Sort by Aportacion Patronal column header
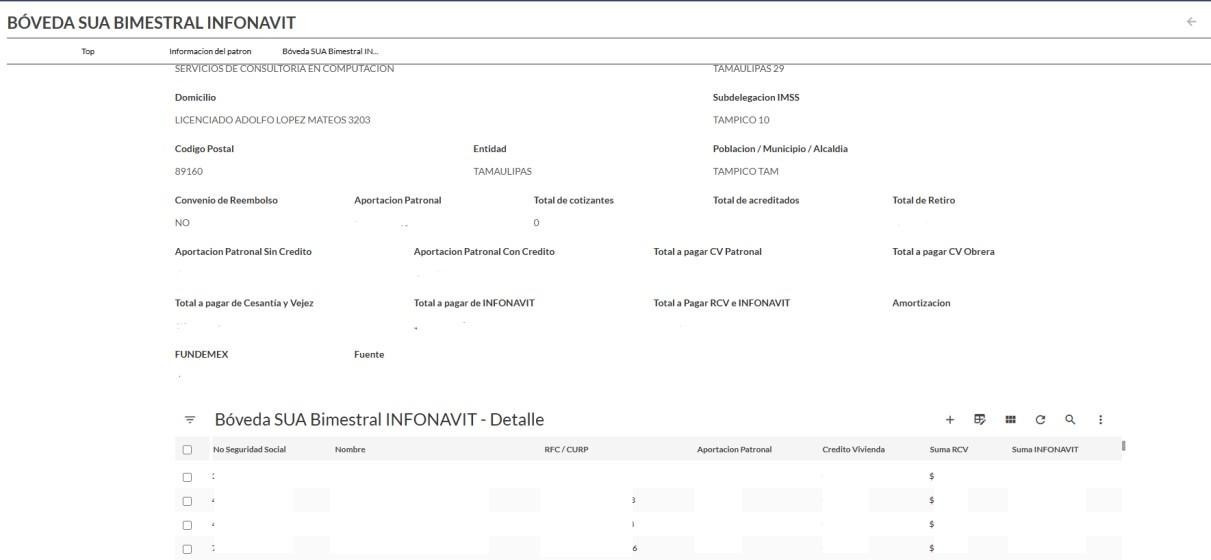This screenshot has width=1211, height=560. point(734,450)
